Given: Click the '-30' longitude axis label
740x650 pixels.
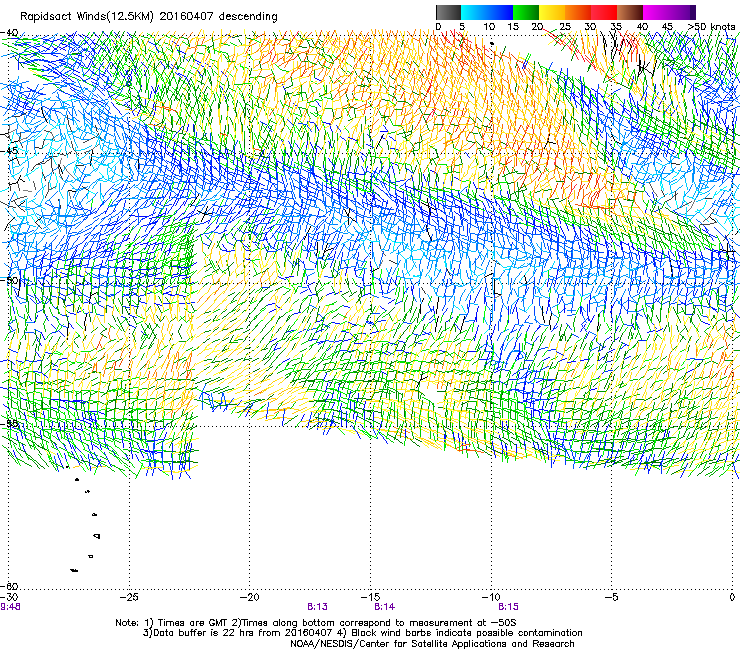Looking at the screenshot, I should [9, 598].
